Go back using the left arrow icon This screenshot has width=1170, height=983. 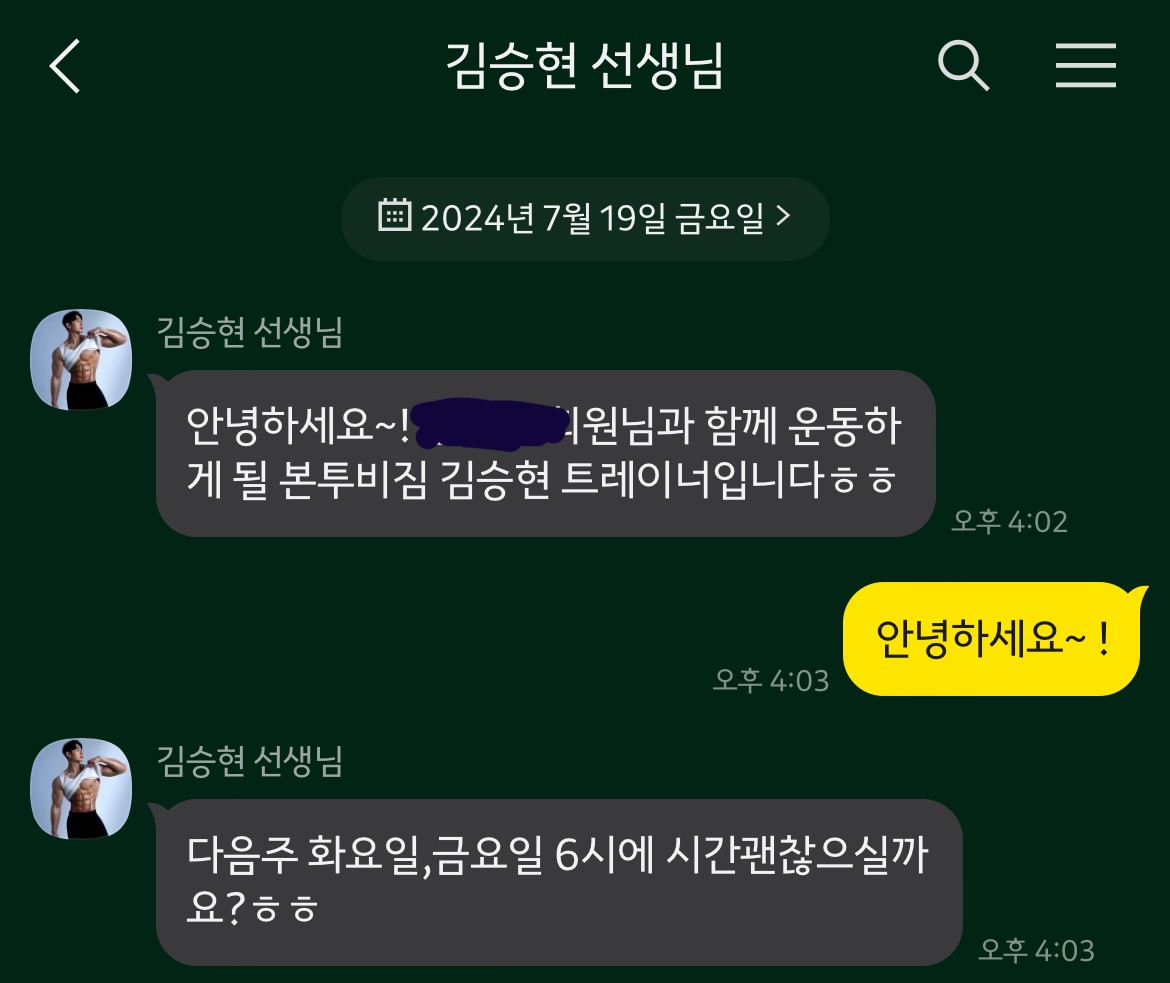point(65,66)
